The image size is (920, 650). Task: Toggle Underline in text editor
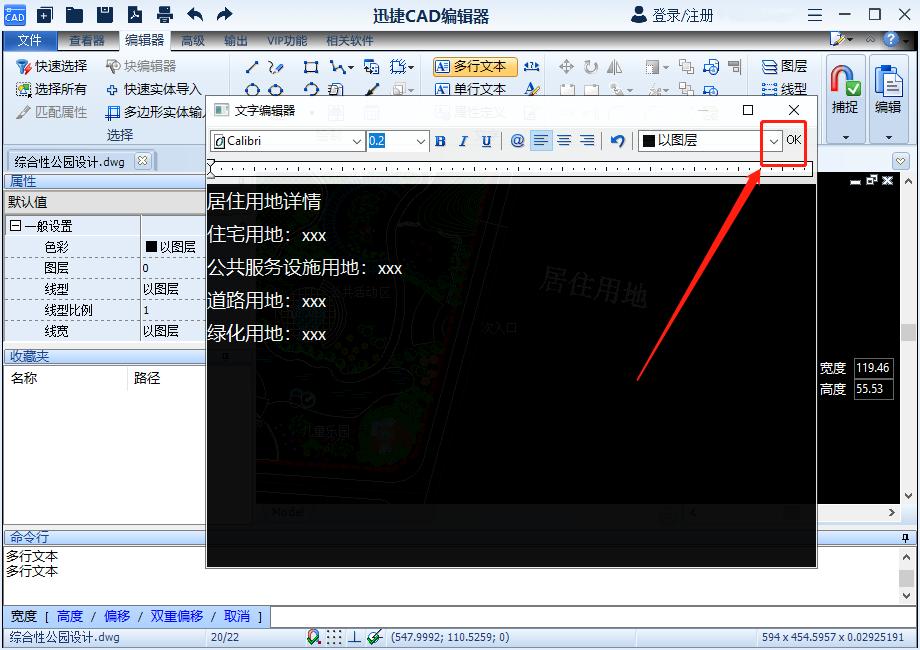click(x=486, y=141)
